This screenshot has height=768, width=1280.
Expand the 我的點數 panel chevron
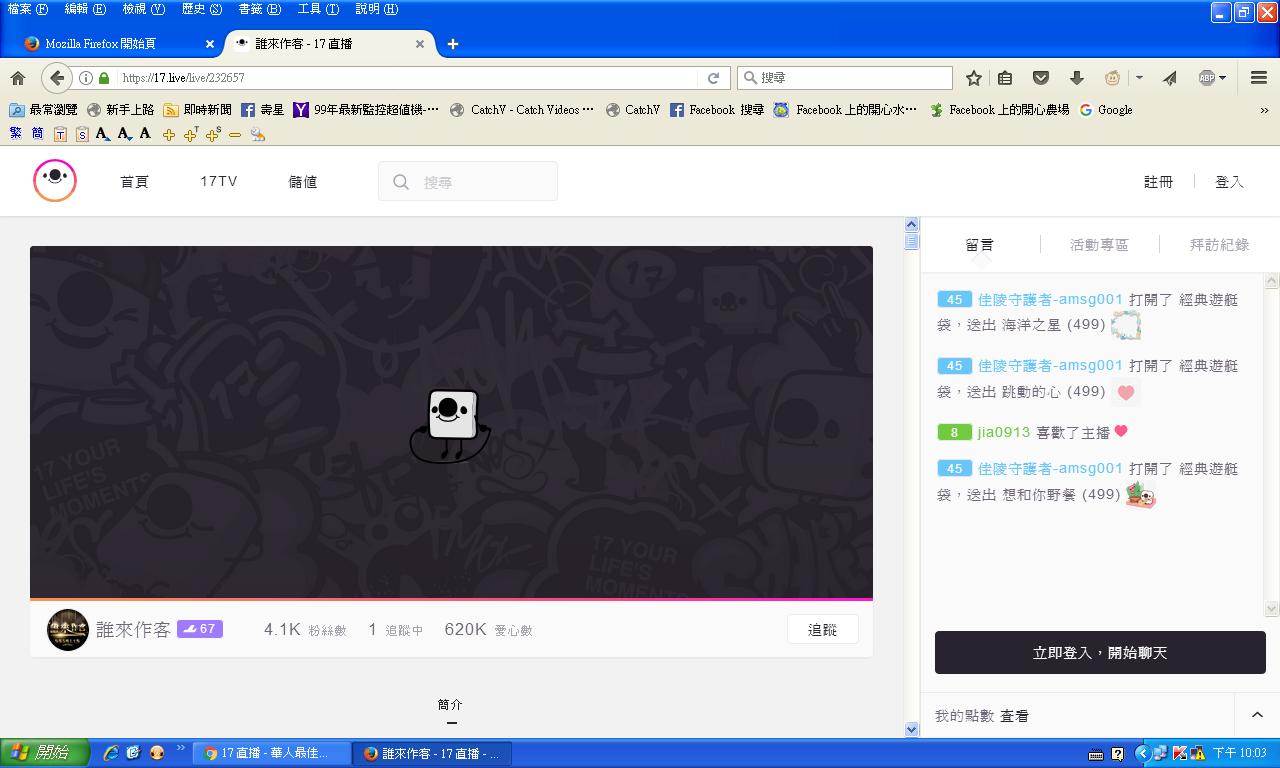coord(1257,715)
